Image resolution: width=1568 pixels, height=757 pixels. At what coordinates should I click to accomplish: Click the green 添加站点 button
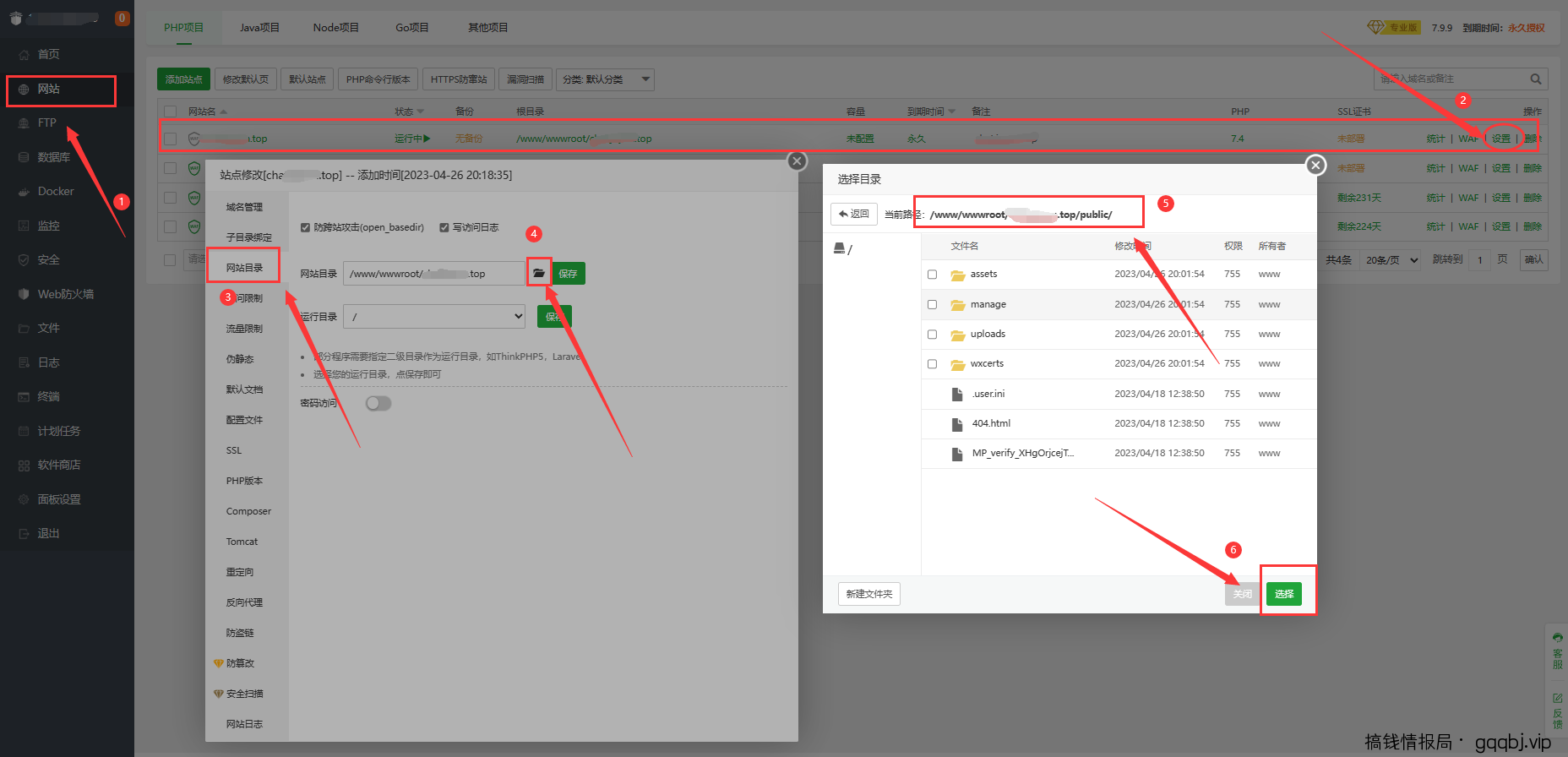click(184, 79)
